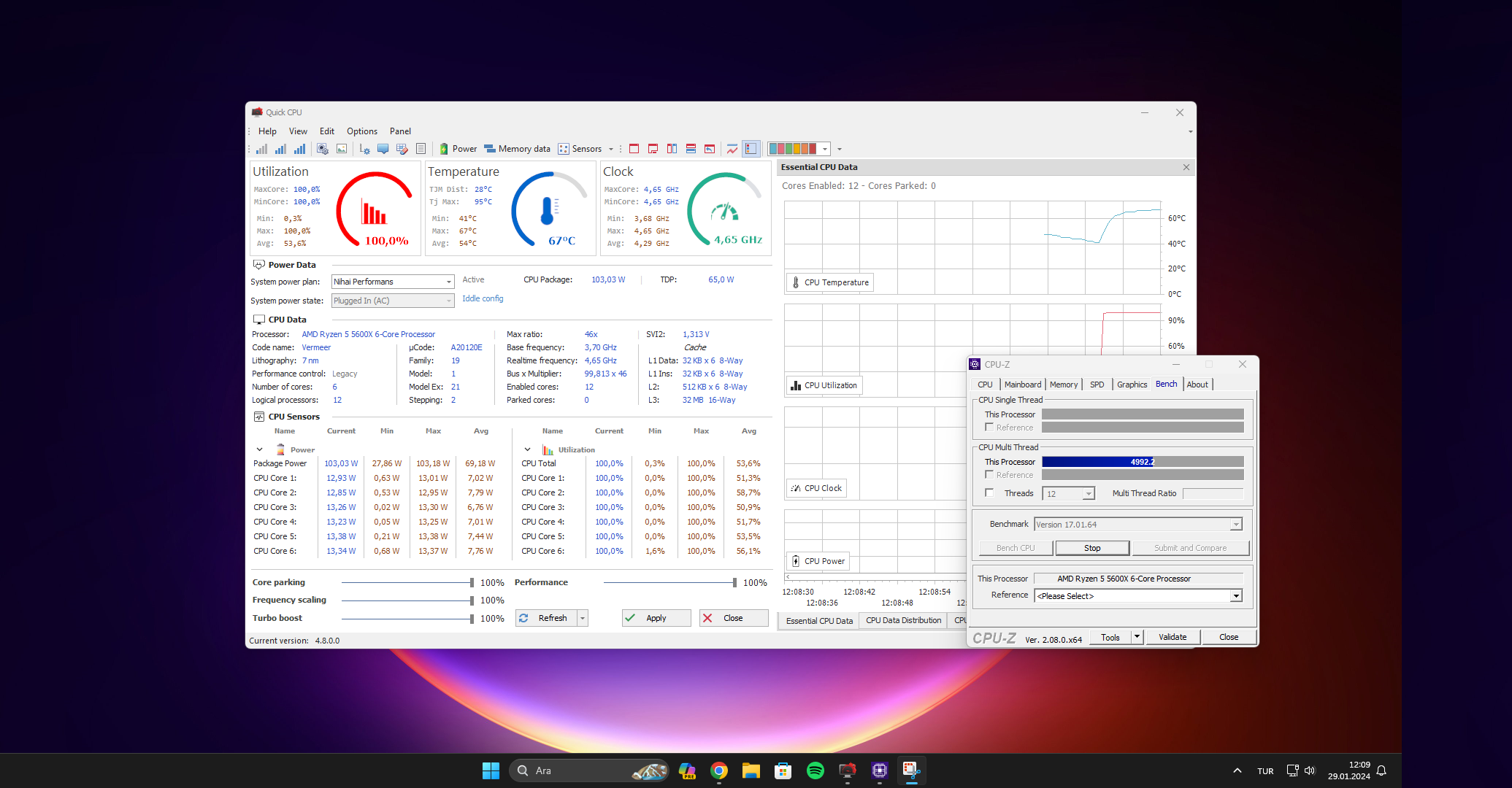This screenshot has width=1512, height=788.
Task: Click the Stop button in CPU-Z
Action: pyautogui.click(x=1092, y=548)
